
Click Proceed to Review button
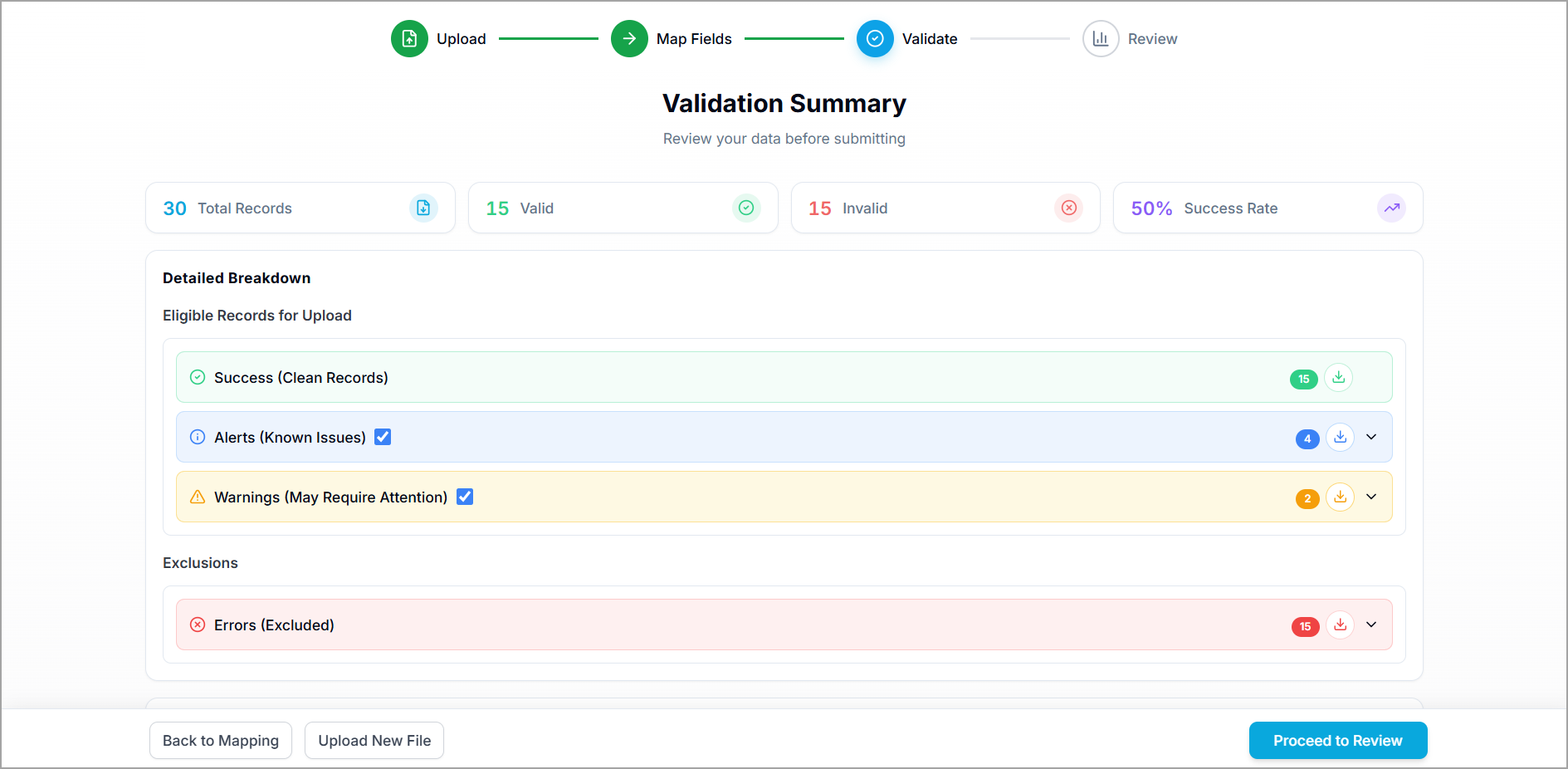1337,741
